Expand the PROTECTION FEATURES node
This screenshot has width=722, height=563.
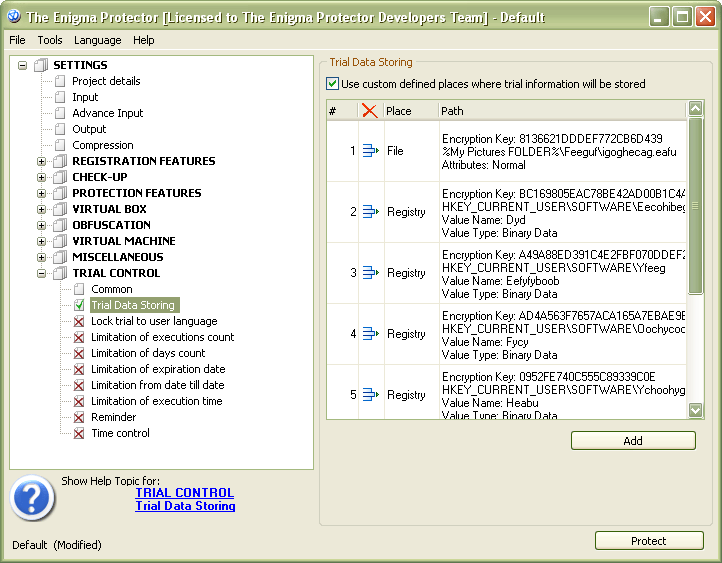pyautogui.click(x=41, y=193)
